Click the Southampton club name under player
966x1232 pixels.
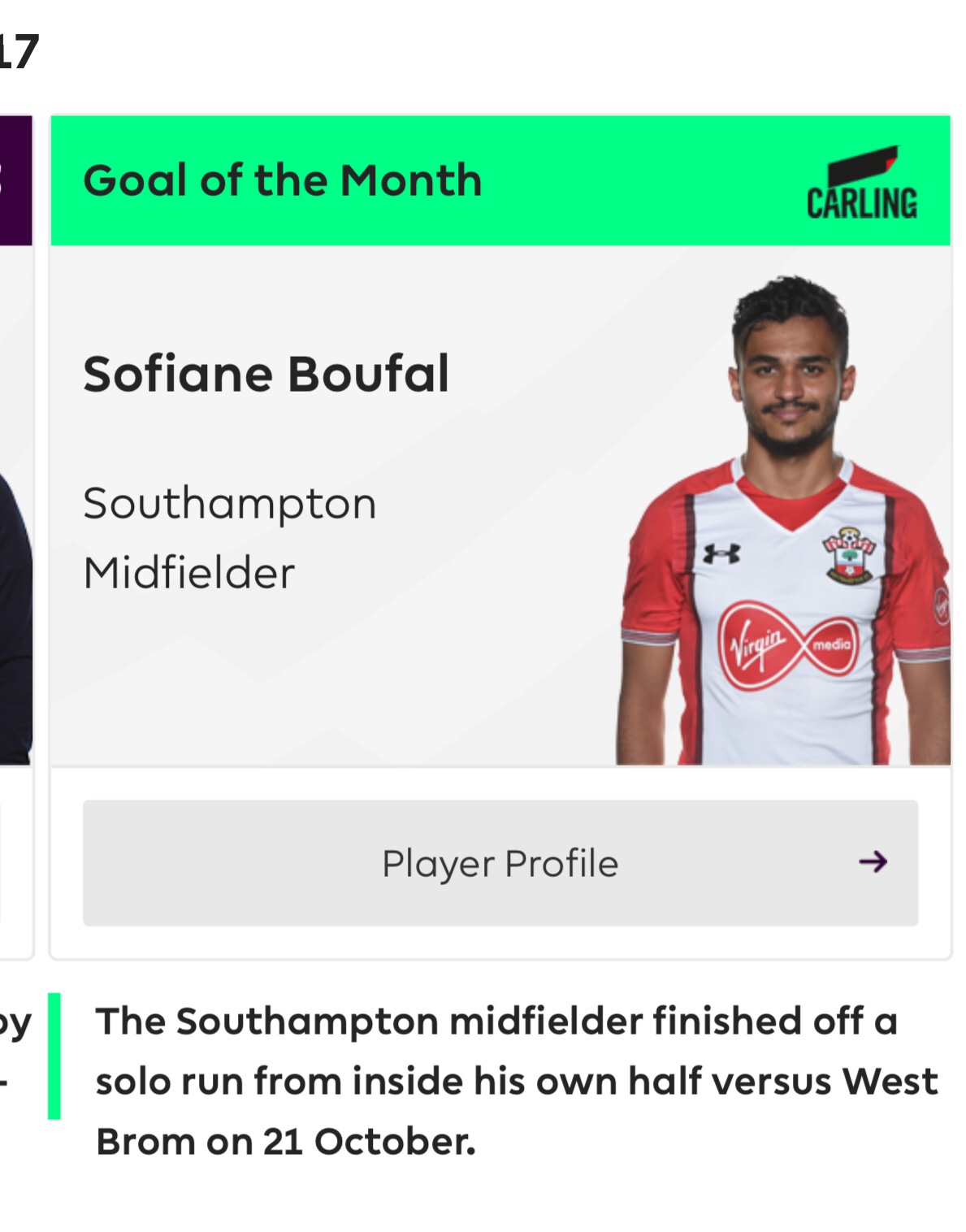pyautogui.click(x=230, y=504)
